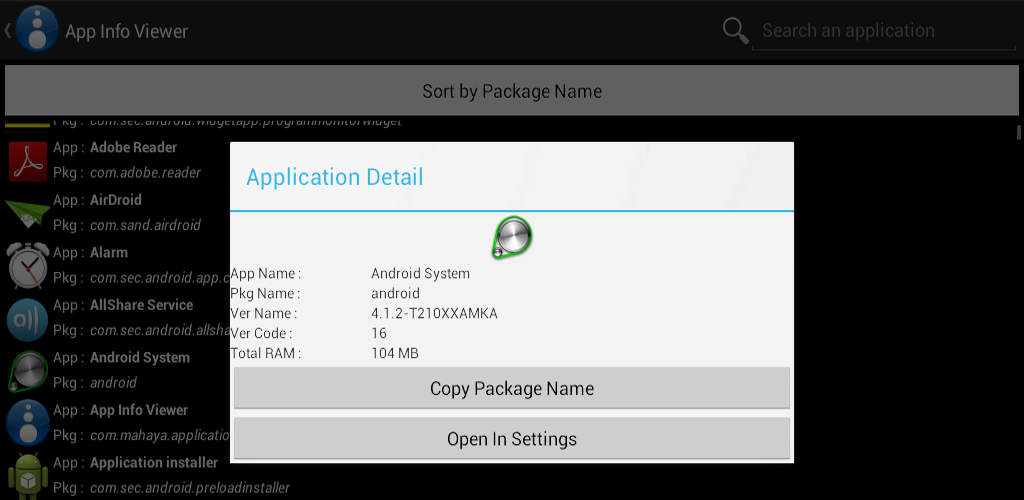Tap the Adobe Reader app icon

pos(28,160)
